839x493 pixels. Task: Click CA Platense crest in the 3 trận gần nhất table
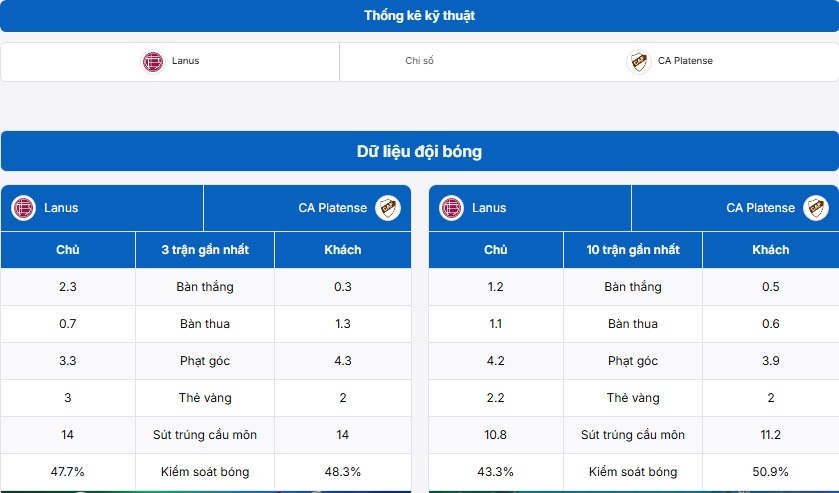[387, 208]
